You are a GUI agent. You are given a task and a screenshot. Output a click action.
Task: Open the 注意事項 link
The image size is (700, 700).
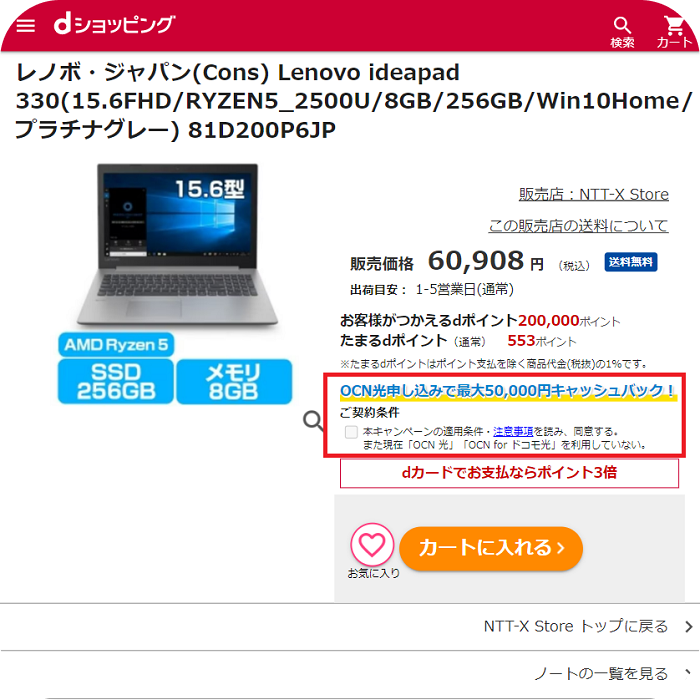(x=513, y=432)
